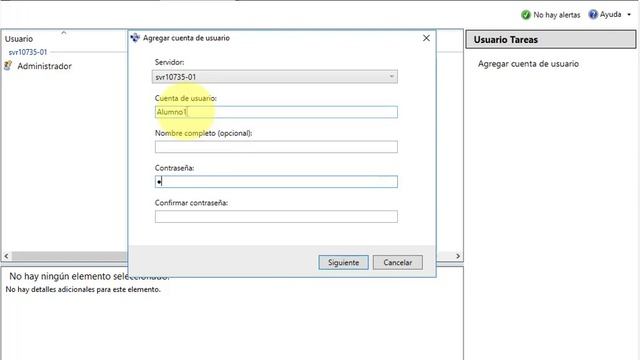Click the "Servidor:" label in the dialog

point(169,62)
